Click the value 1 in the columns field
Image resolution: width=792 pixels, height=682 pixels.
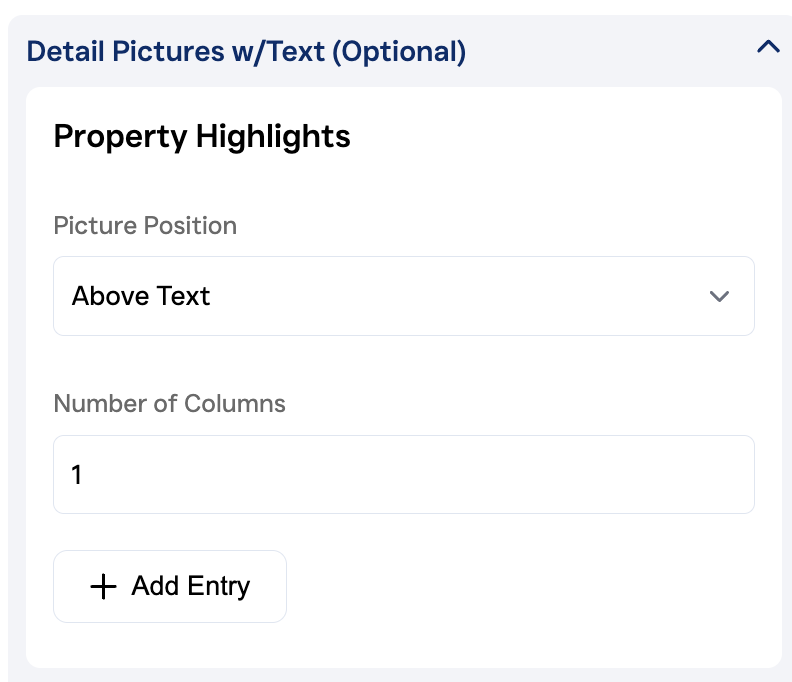coord(77,475)
